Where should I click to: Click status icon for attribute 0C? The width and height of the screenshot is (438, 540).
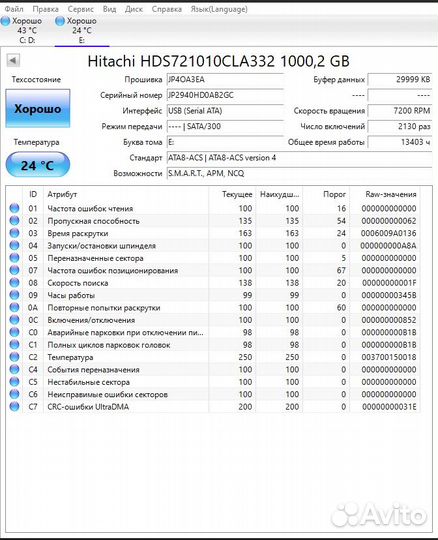(14, 320)
